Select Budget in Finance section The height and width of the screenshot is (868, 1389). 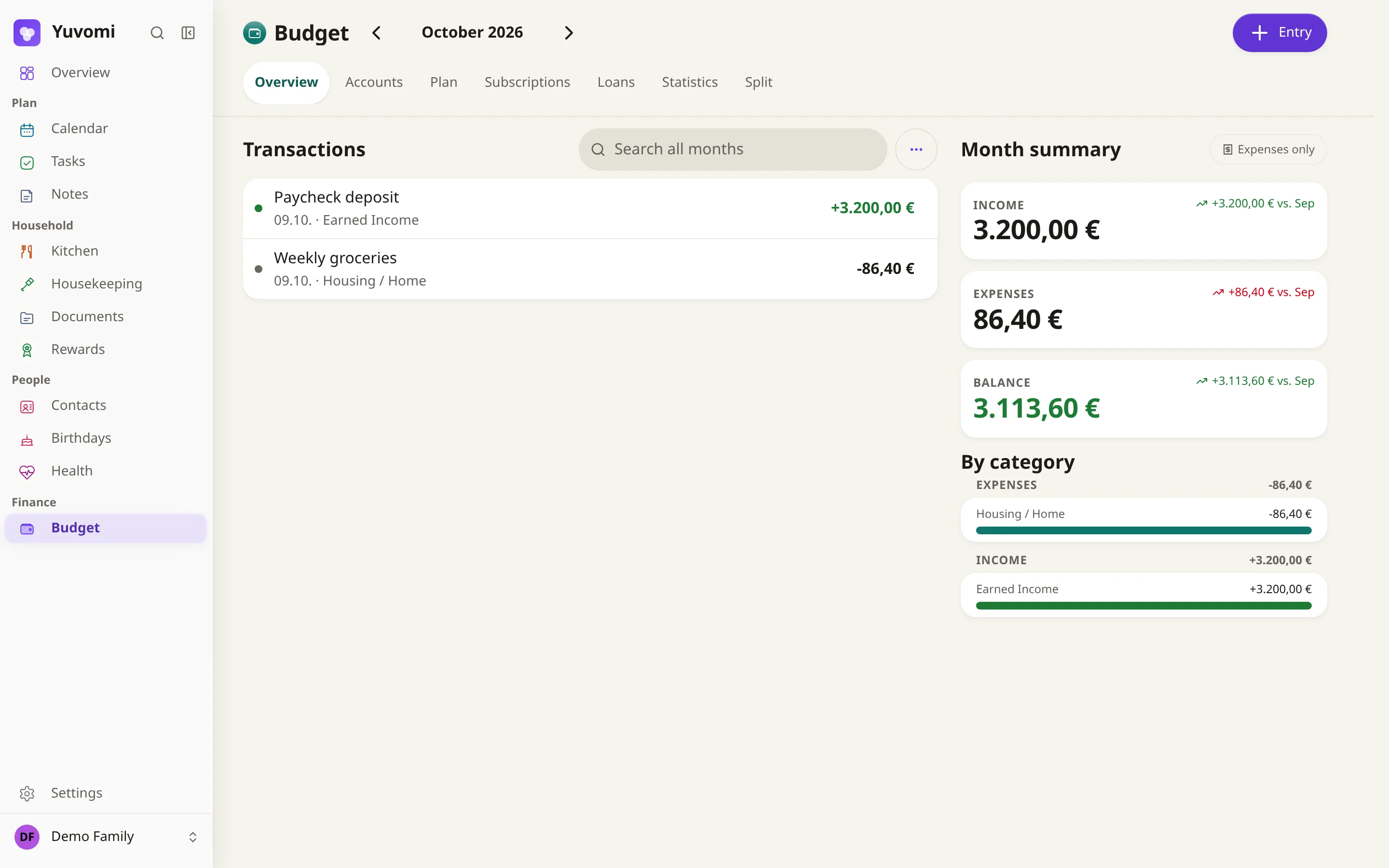[x=106, y=528]
